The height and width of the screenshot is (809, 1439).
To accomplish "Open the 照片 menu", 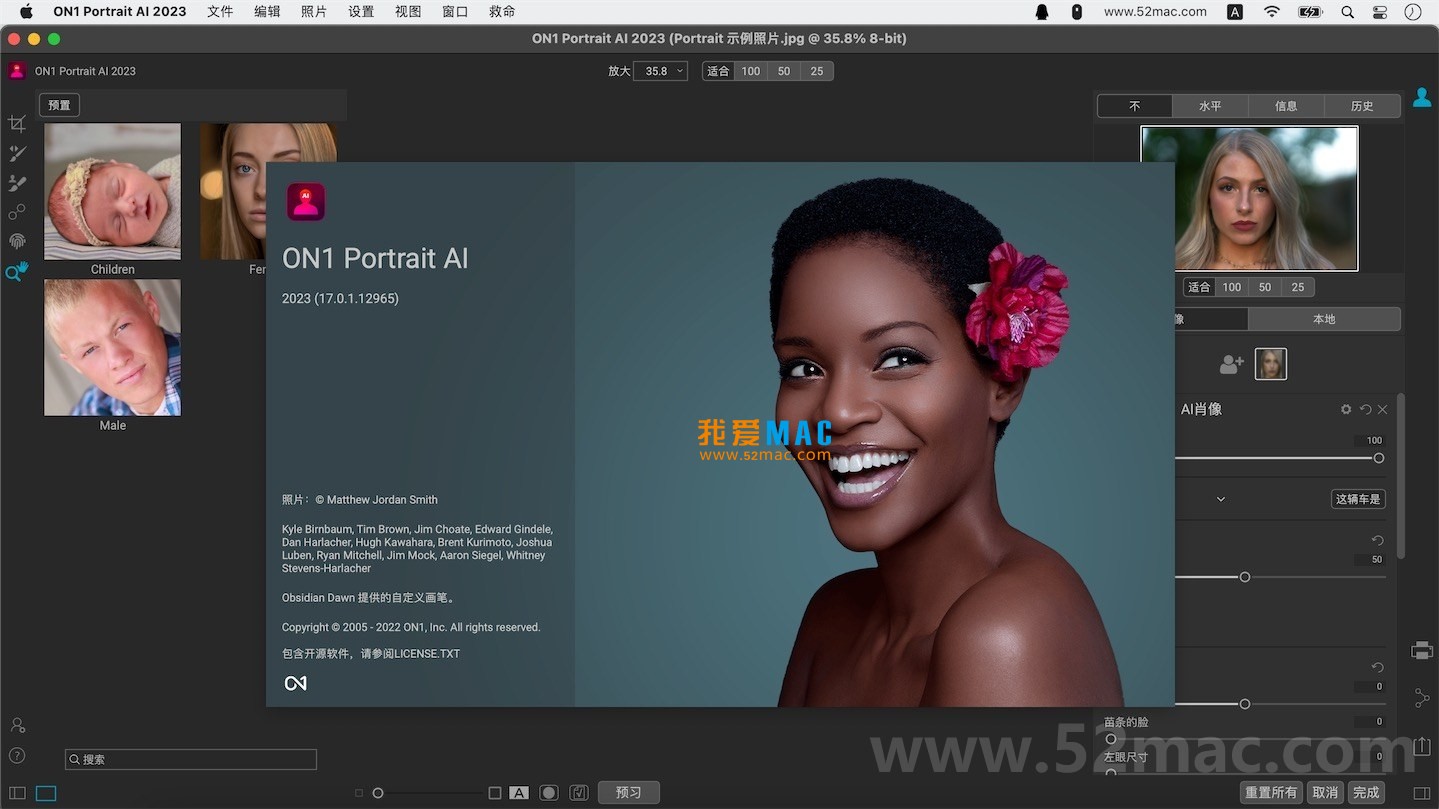I will pos(314,12).
